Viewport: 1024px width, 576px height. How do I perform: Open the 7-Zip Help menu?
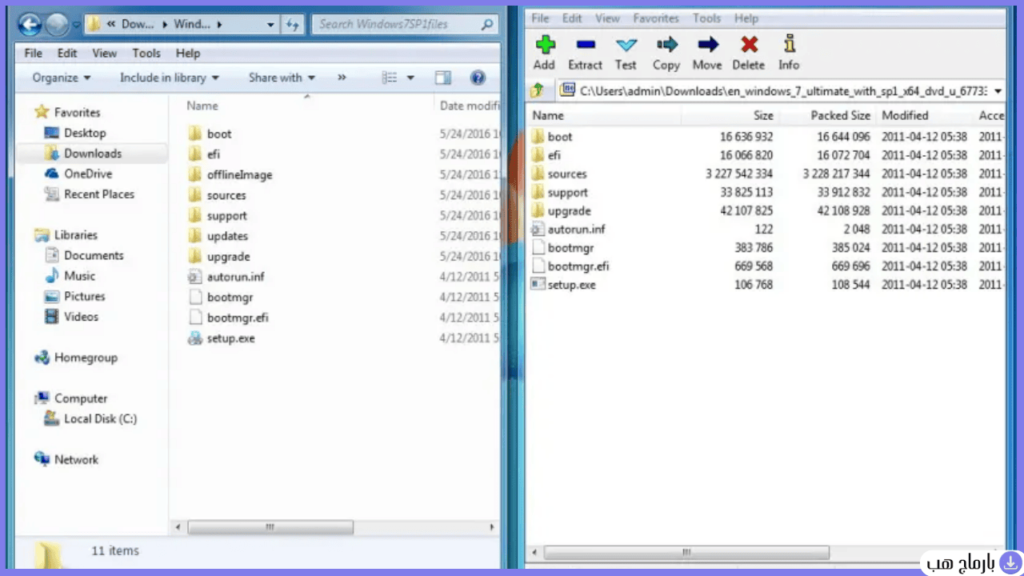pyautogui.click(x=746, y=18)
